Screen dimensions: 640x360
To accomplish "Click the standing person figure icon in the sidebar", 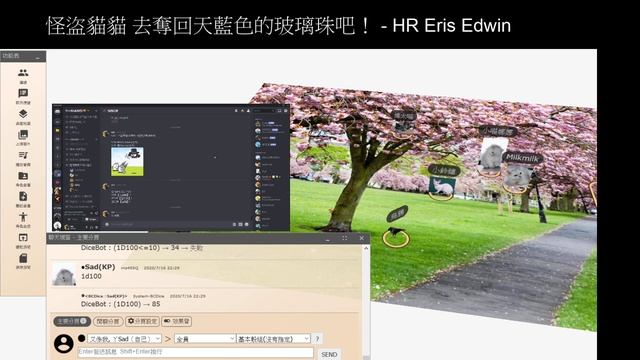I will click(23, 217).
